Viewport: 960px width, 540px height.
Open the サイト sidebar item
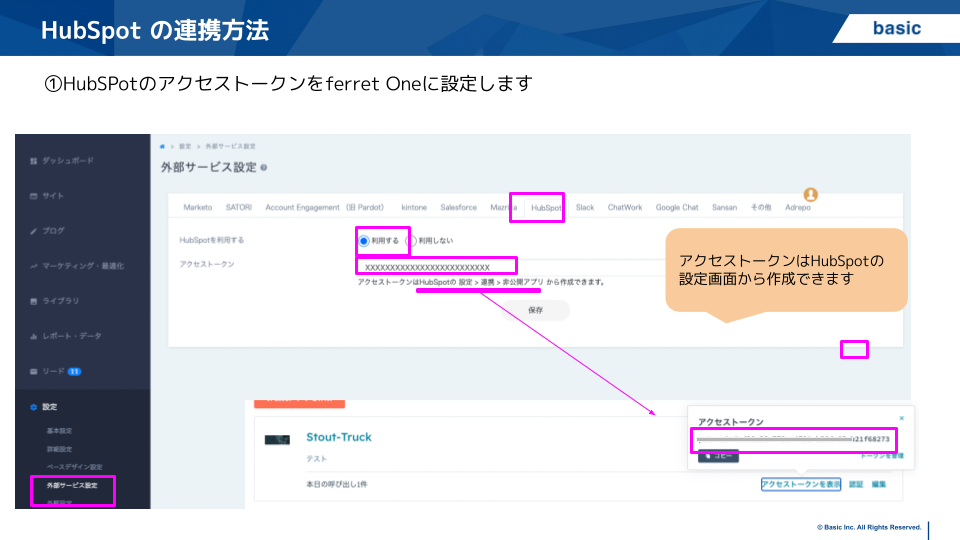point(47,196)
